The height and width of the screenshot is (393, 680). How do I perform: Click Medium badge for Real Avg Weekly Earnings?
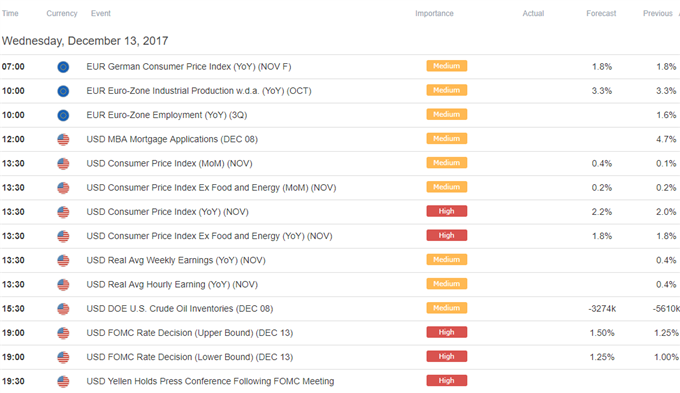tap(447, 259)
